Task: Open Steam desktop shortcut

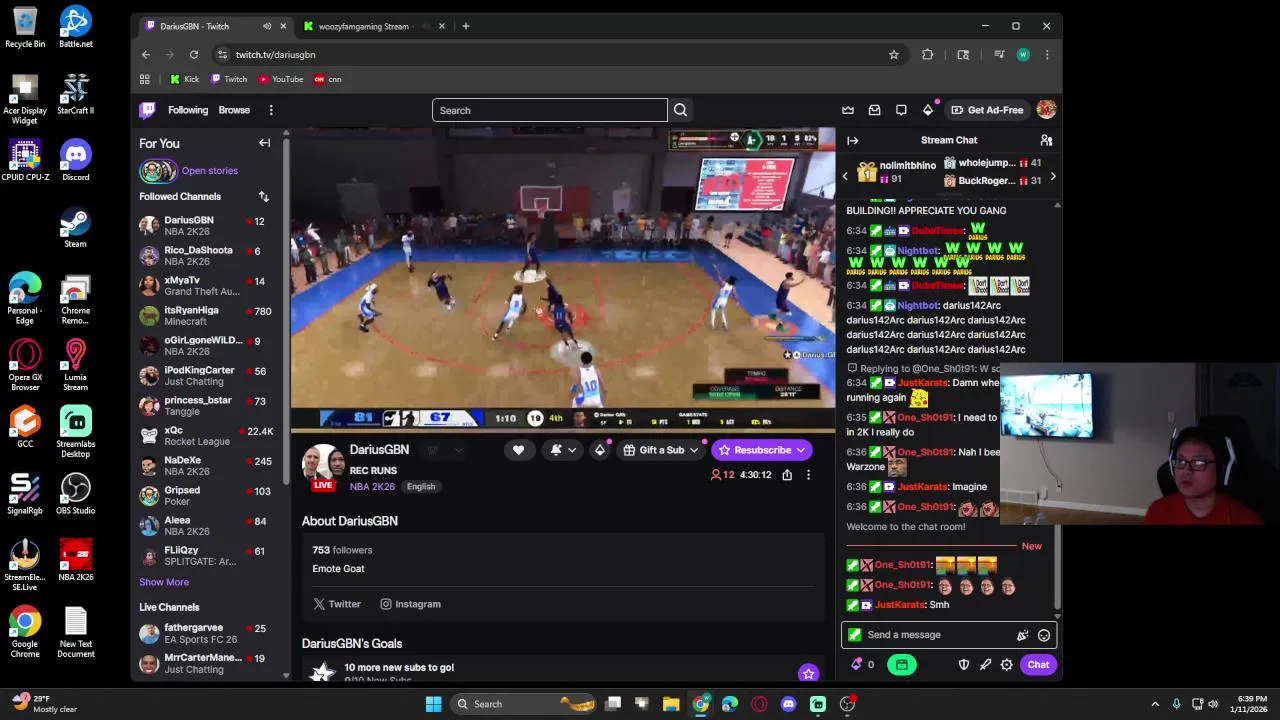Action: (x=76, y=227)
